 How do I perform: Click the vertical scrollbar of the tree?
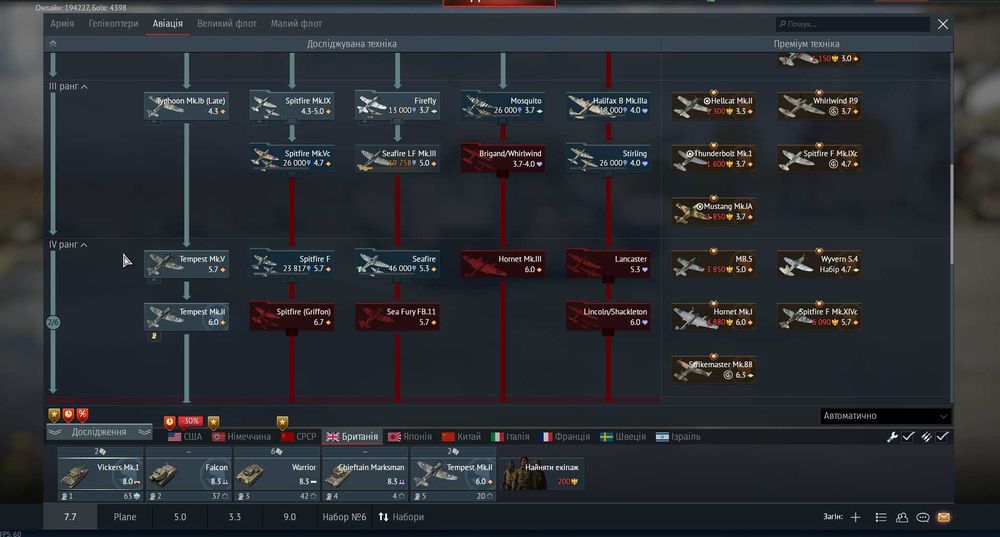click(x=952, y=214)
